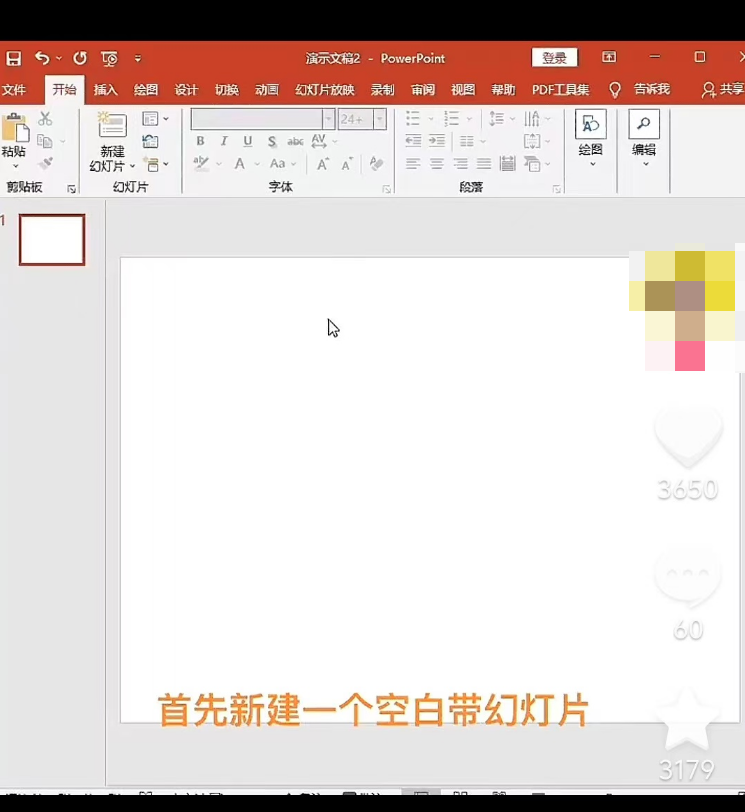
Task: Click the Share (共享) button
Action: pyautogui.click(x=724, y=90)
